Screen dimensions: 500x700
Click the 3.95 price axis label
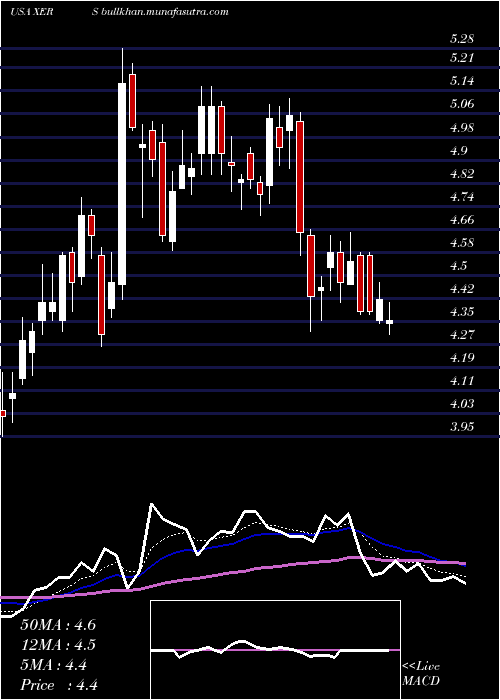(462, 427)
